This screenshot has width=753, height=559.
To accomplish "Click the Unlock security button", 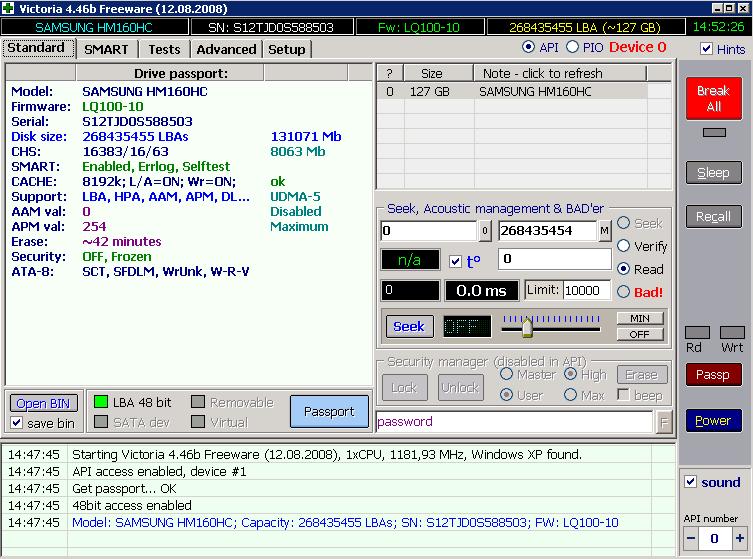I will tap(461, 387).
